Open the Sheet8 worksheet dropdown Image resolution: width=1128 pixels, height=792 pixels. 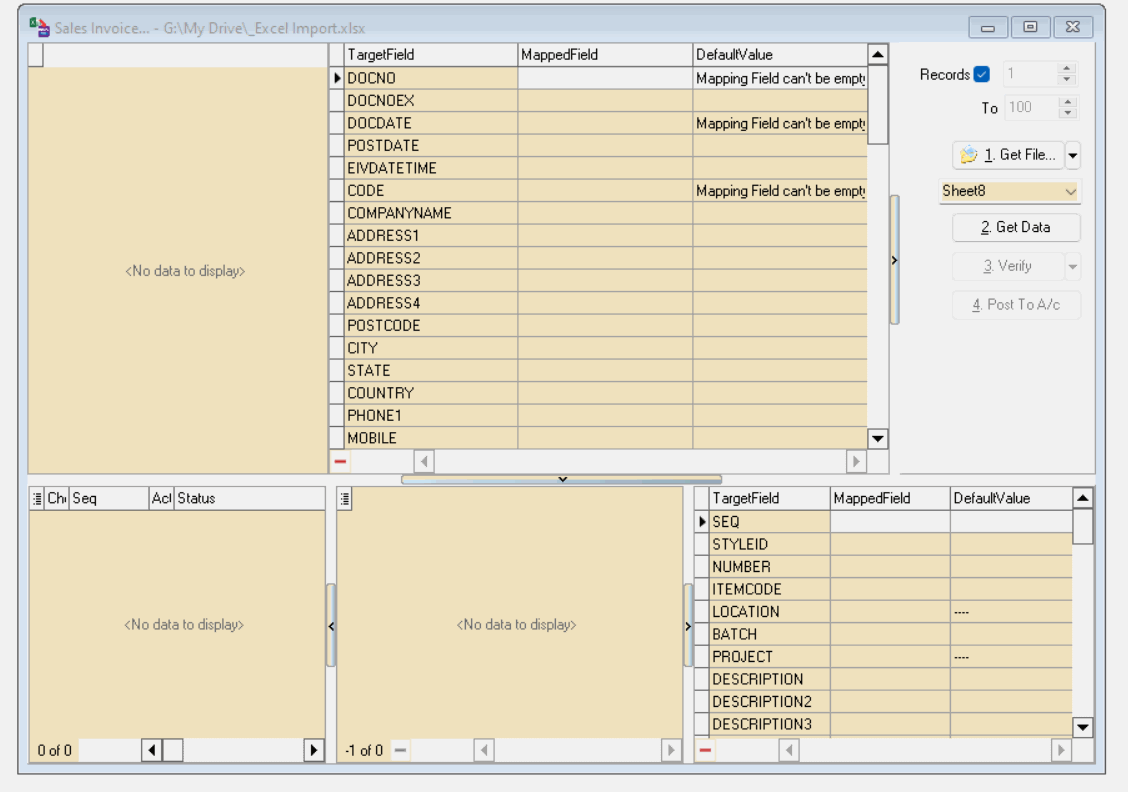coord(1071,191)
